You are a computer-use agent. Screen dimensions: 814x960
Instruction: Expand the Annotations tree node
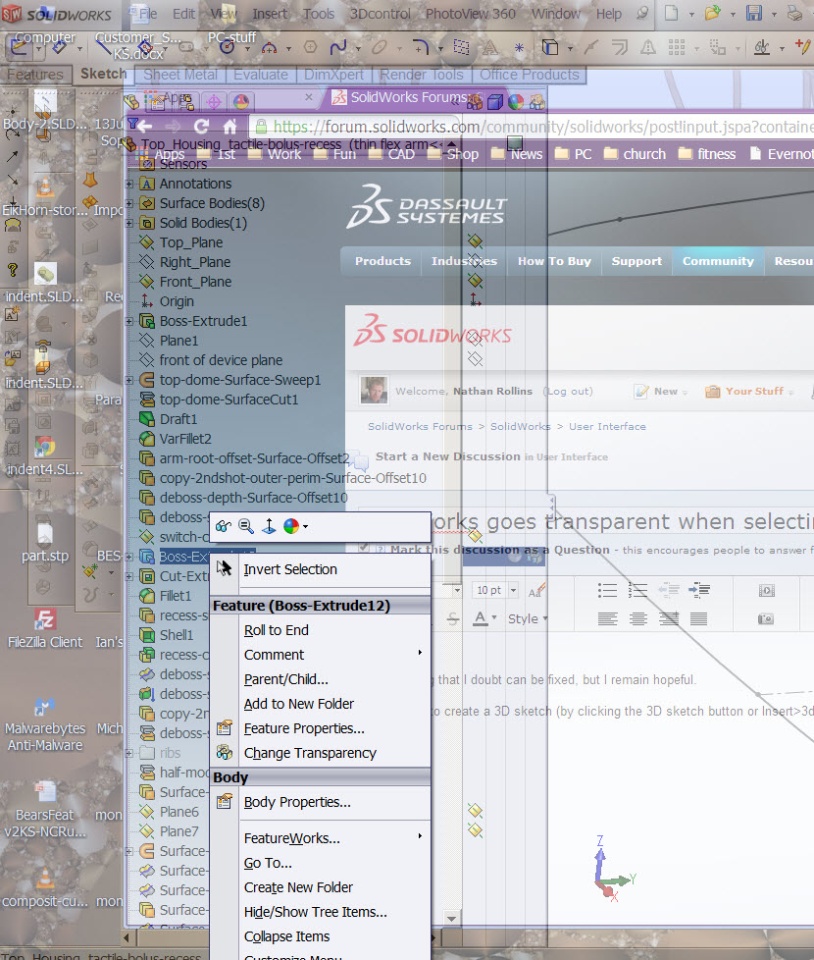[x=129, y=184]
